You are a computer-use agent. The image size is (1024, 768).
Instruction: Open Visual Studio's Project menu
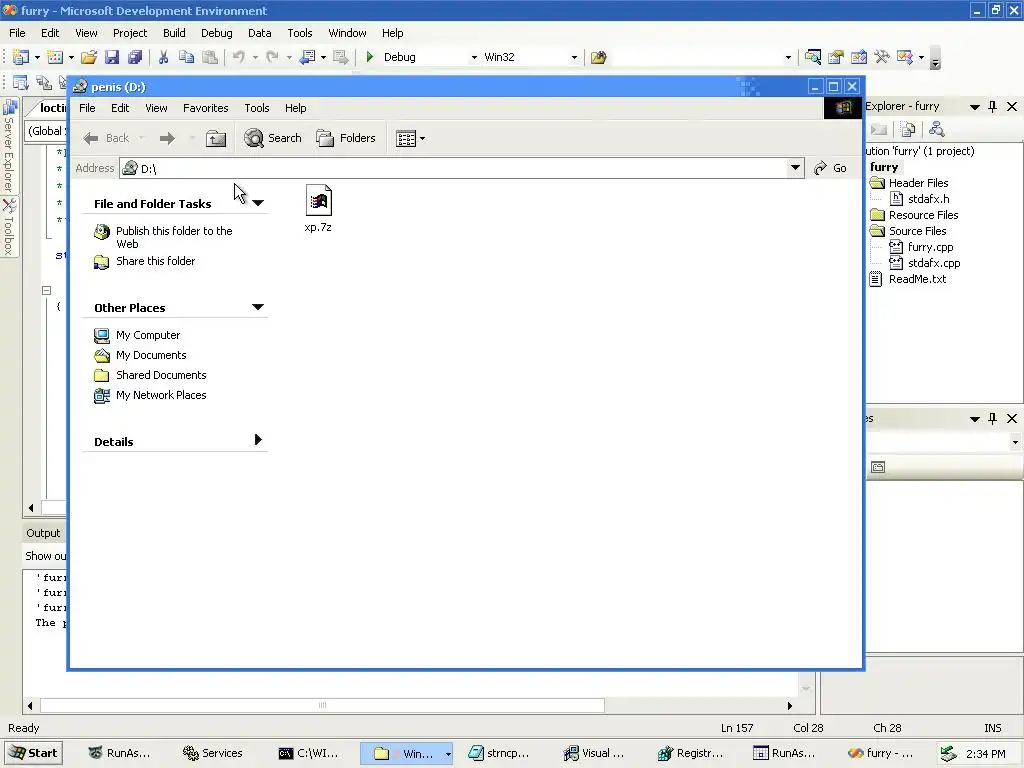(x=130, y=33)
